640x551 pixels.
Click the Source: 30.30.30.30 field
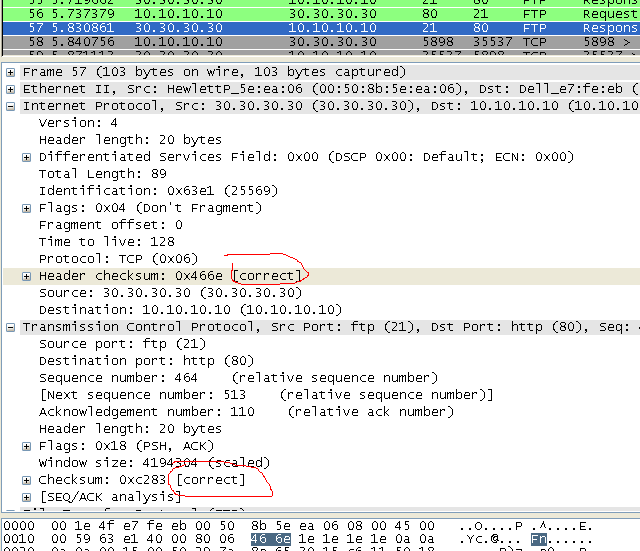tap(170, 293)
